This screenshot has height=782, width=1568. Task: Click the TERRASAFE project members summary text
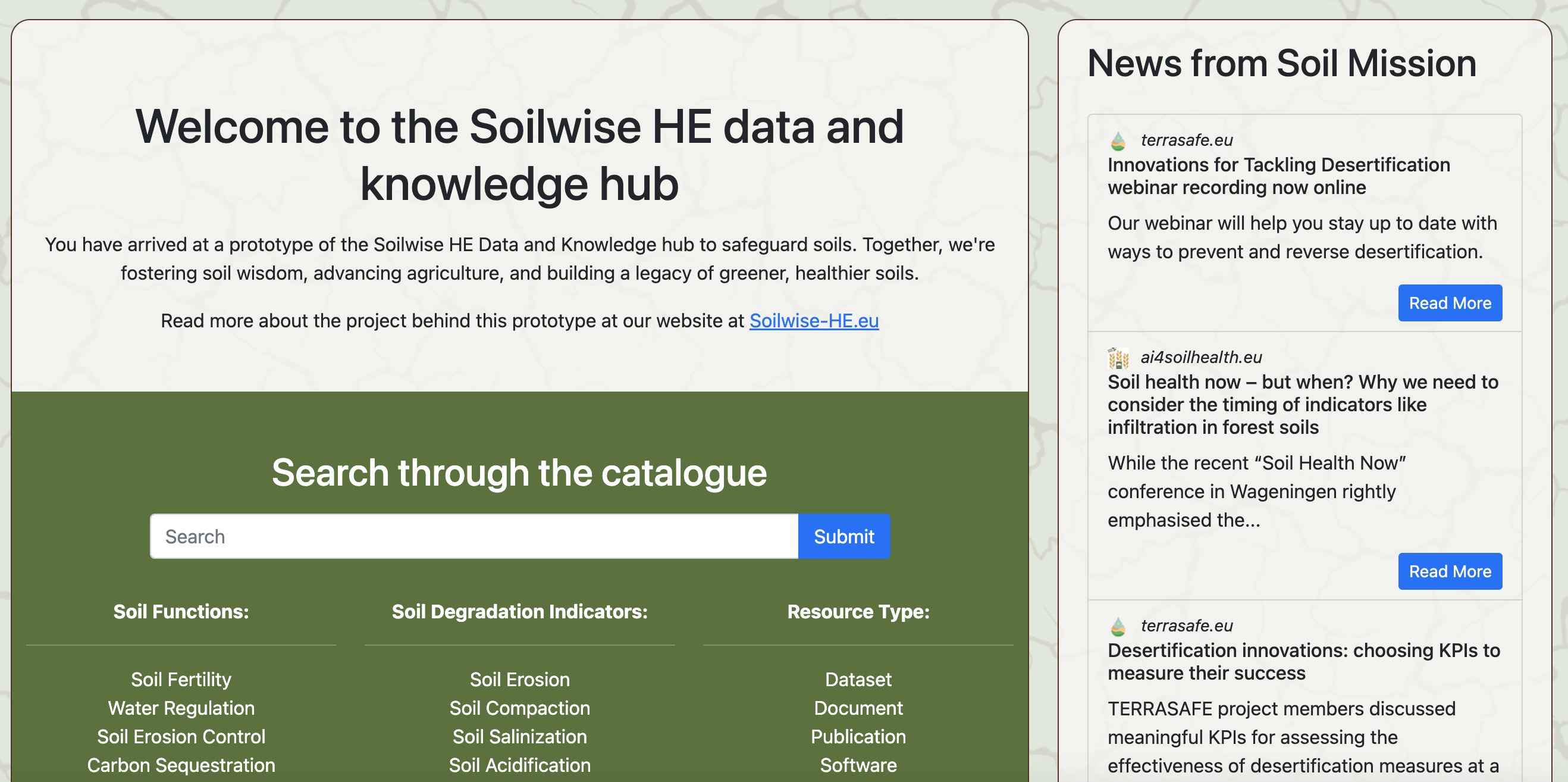pos(1303,737)
